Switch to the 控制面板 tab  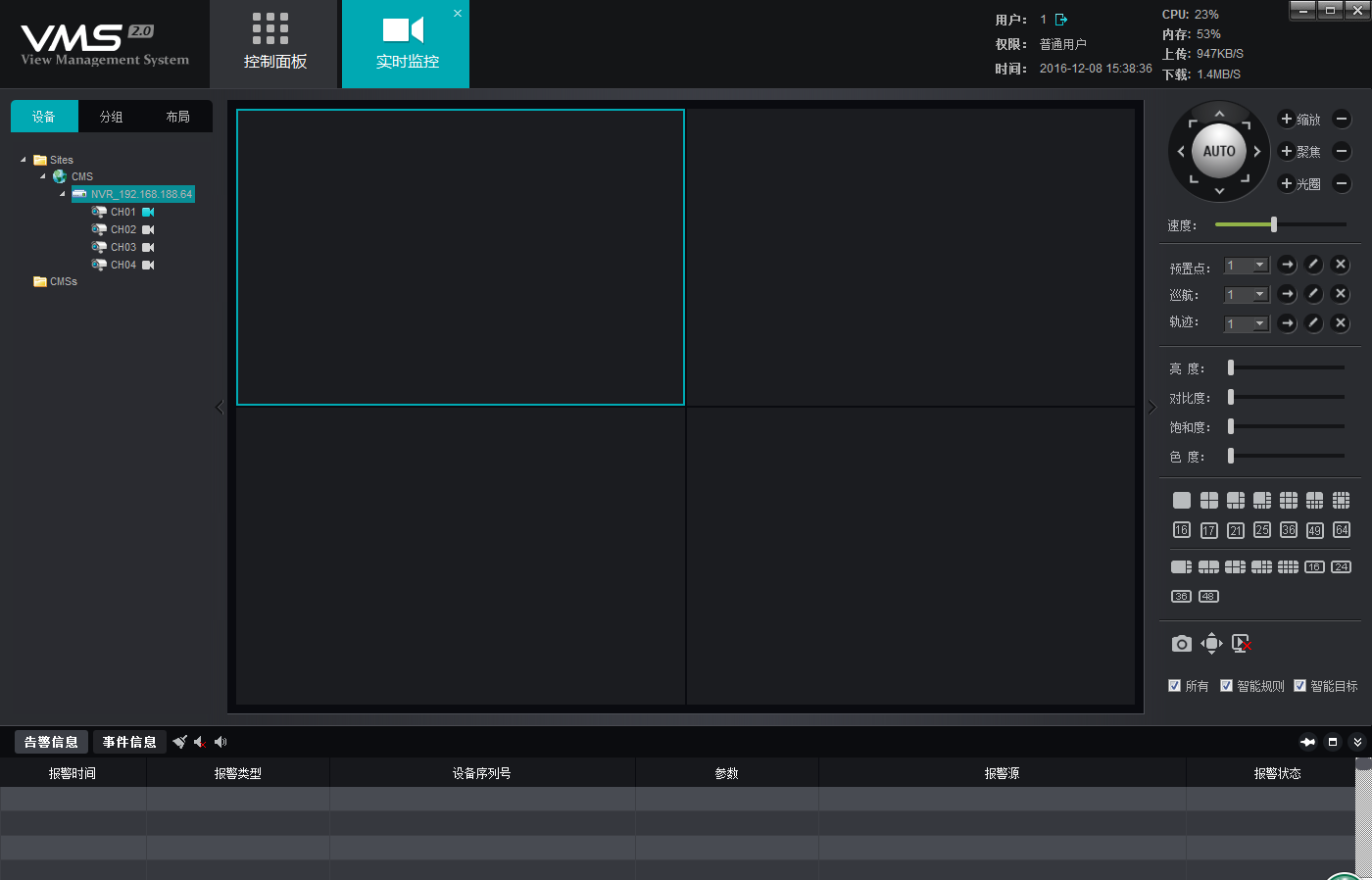point(275,43)
